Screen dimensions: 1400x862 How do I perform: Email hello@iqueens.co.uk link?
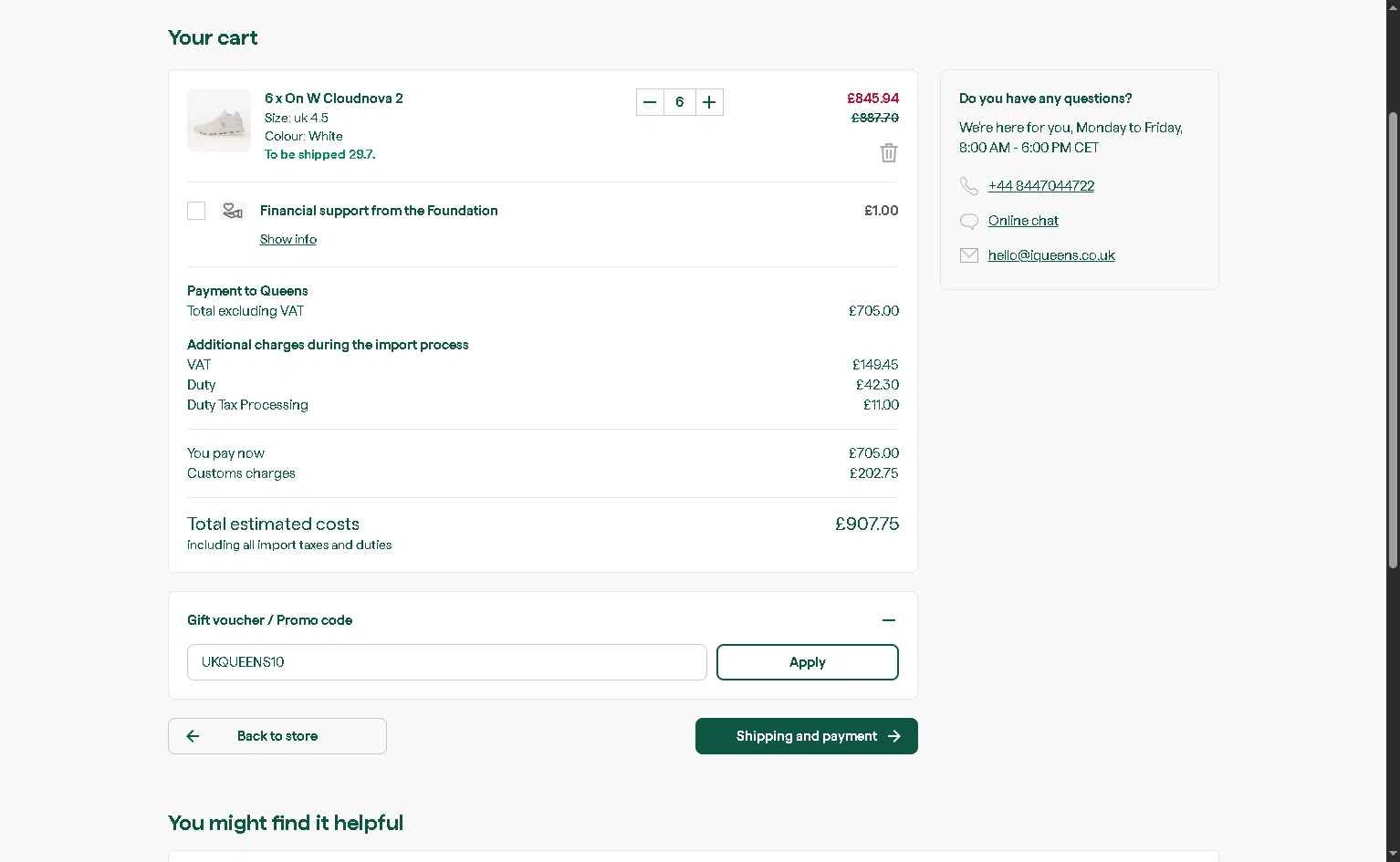click(1051, 255)
